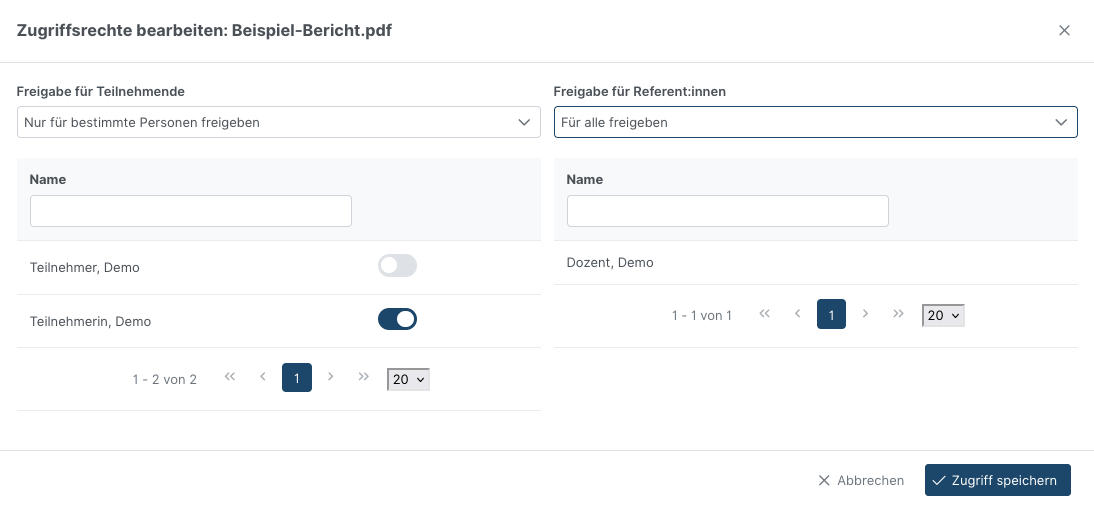
Task: Focus Name filter field for Referent:innen
Action: point(727,211)
